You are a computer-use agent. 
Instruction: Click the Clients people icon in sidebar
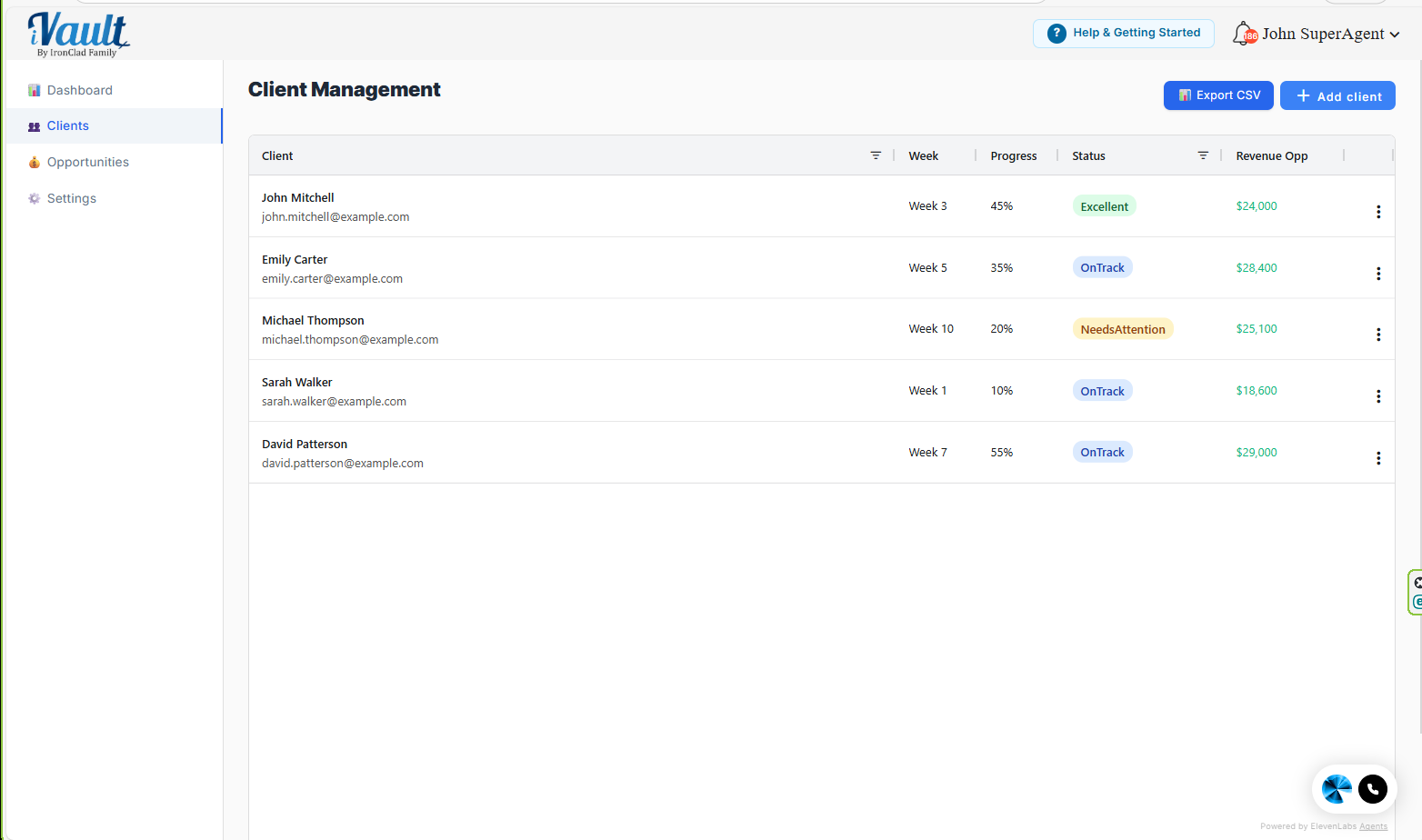35,126
